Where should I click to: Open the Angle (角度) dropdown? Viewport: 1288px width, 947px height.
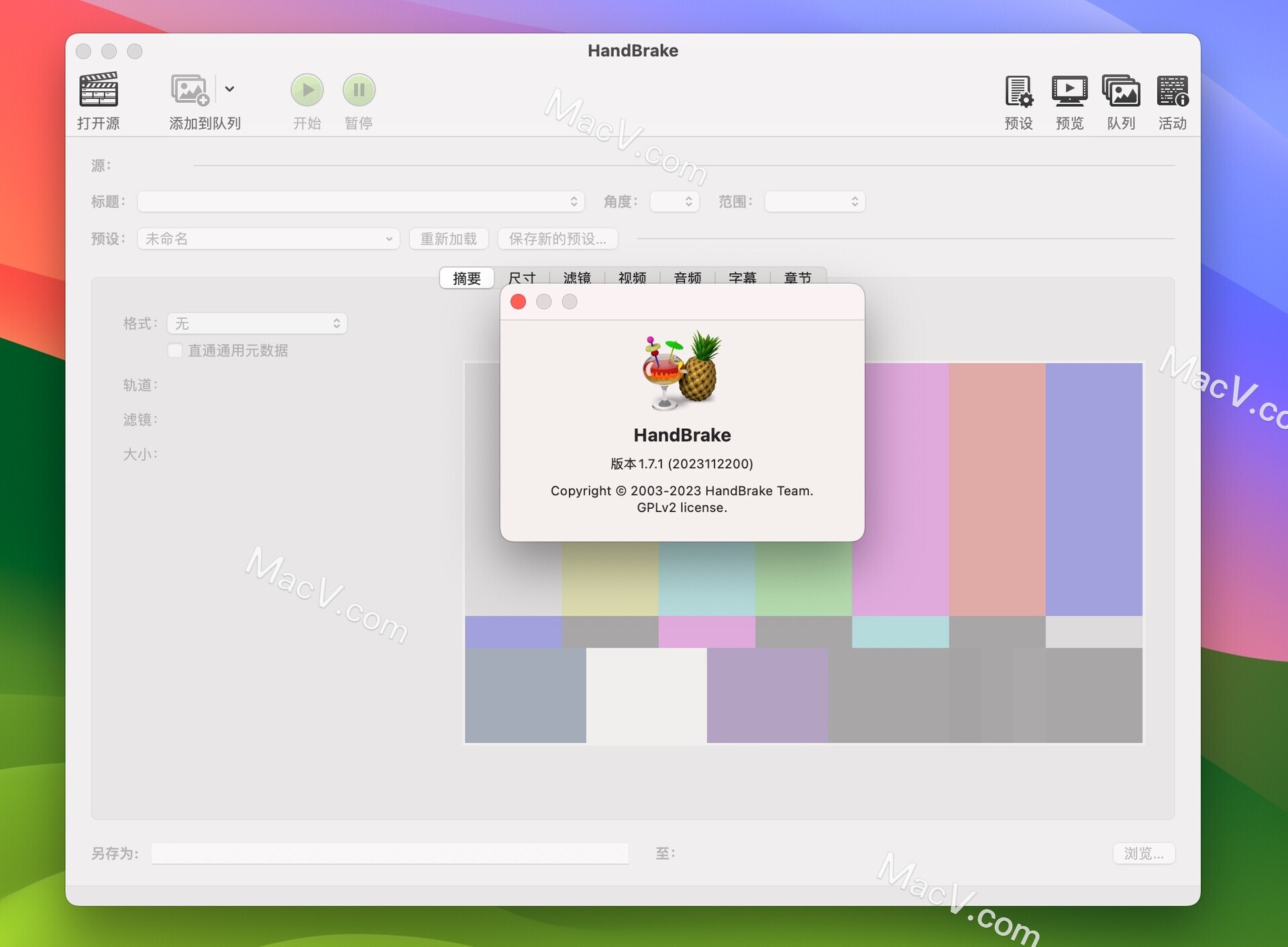[675, 201]
